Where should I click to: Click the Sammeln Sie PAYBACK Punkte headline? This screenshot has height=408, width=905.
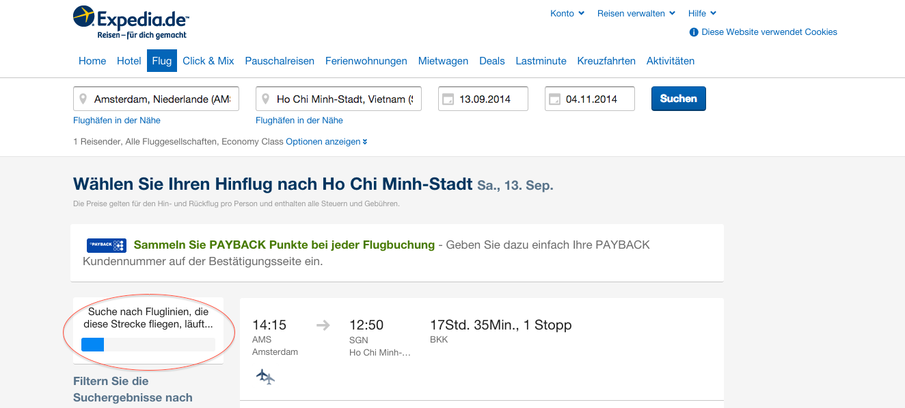click(284, 245)
